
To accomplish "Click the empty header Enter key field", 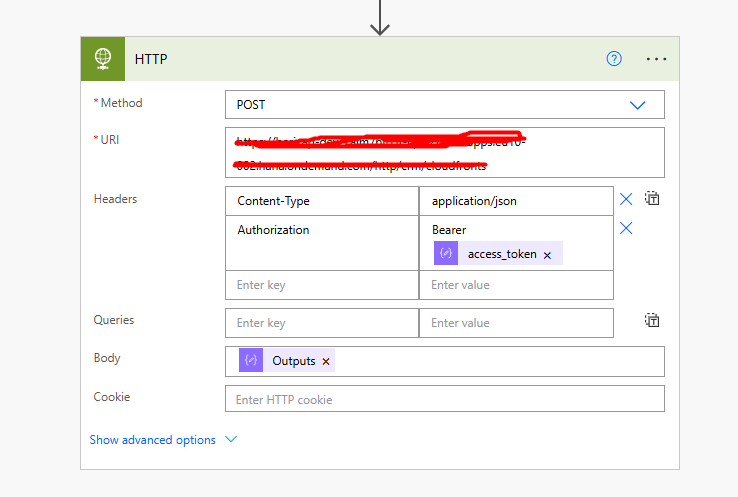I will 321,285.
